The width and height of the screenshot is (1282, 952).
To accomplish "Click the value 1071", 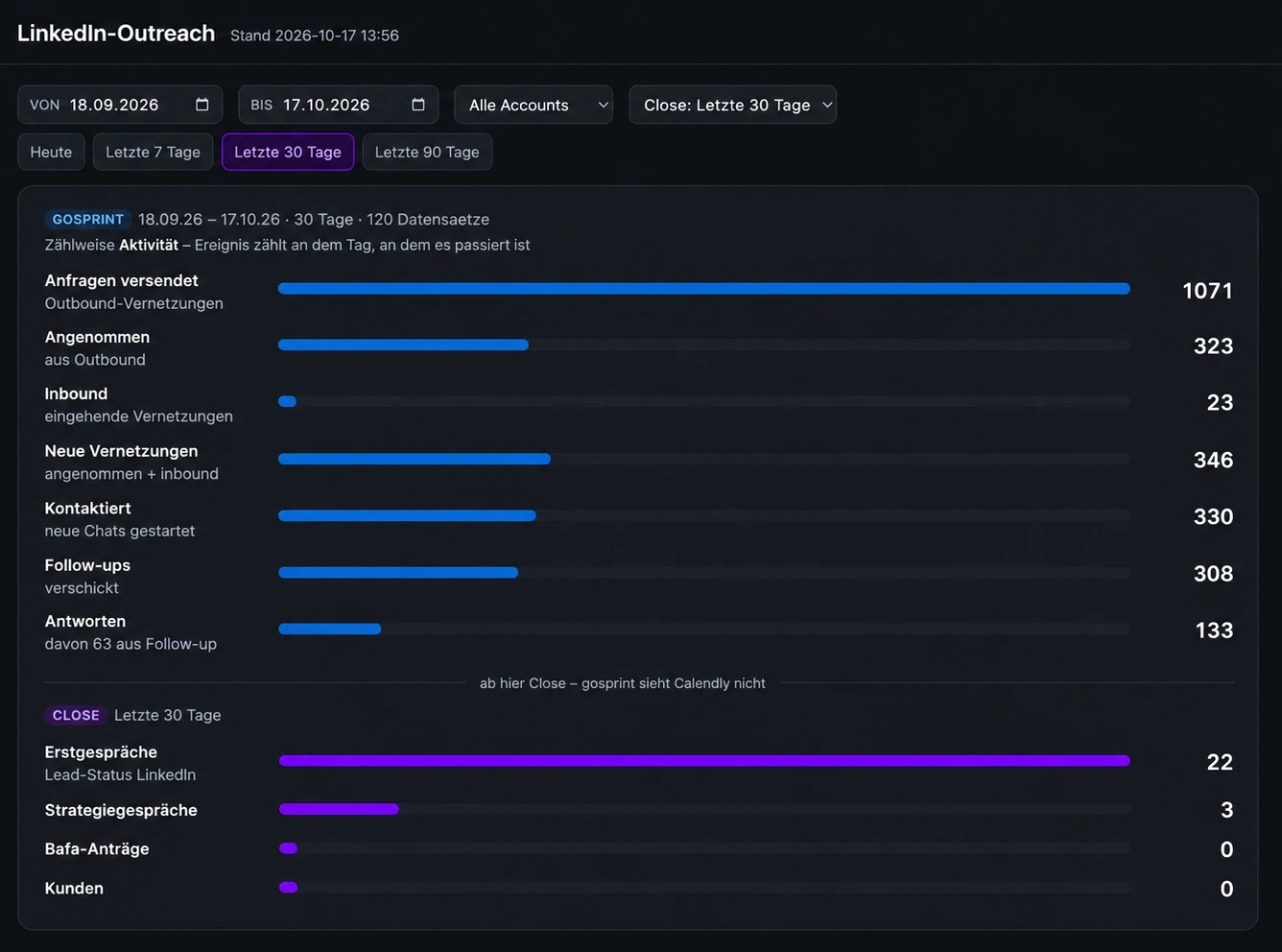I will [x=1207, y=290].
